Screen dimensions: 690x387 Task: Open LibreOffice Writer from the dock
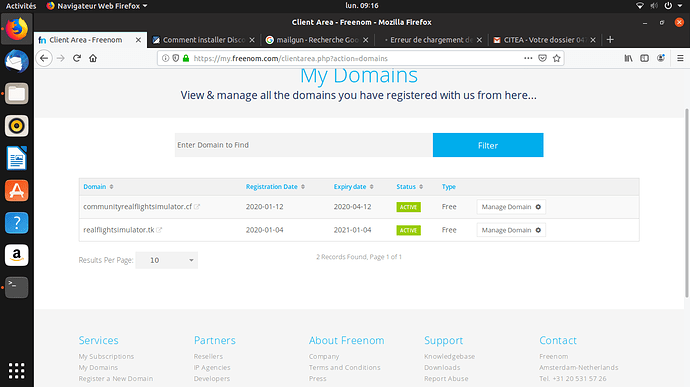click(17, 158)
